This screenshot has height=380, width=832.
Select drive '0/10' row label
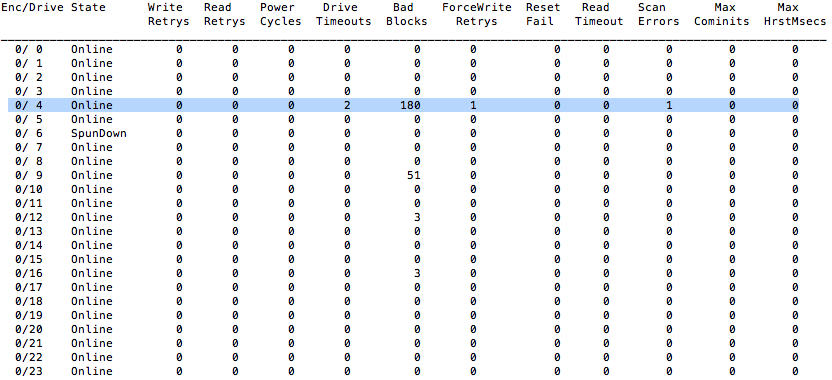pyautogui.click(x=29, y=189)
